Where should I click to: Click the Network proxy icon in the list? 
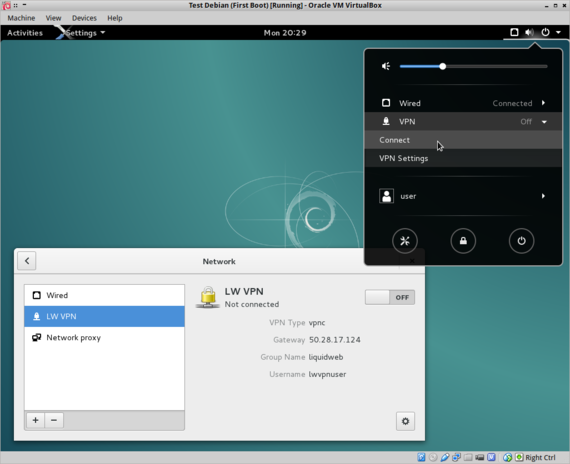click(36, 337)
